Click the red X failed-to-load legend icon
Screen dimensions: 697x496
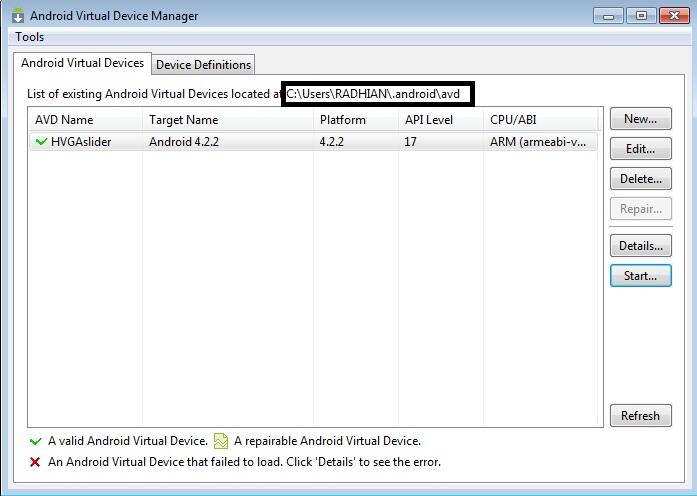[x=36, y=462]
